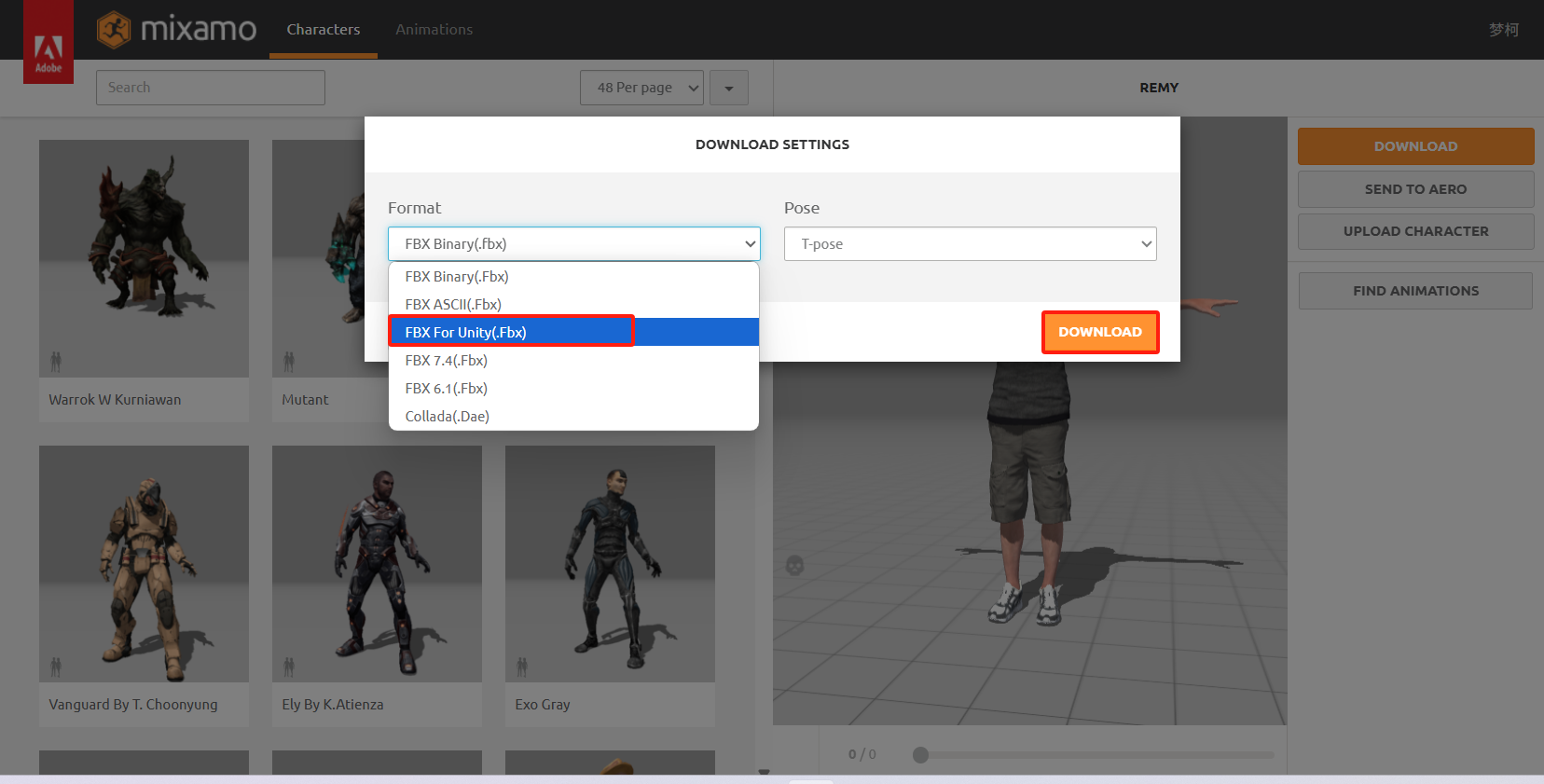Select Collada(.Dae) option
The height and width of the screenshot is (784, 1544).
click(x=573, y=417)
